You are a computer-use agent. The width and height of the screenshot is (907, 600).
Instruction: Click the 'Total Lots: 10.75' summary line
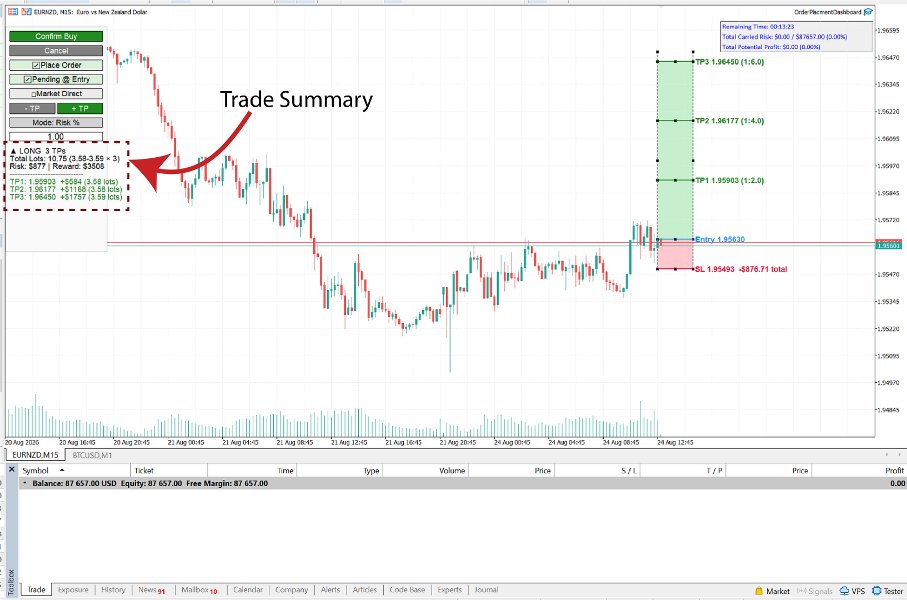(65, 159)
